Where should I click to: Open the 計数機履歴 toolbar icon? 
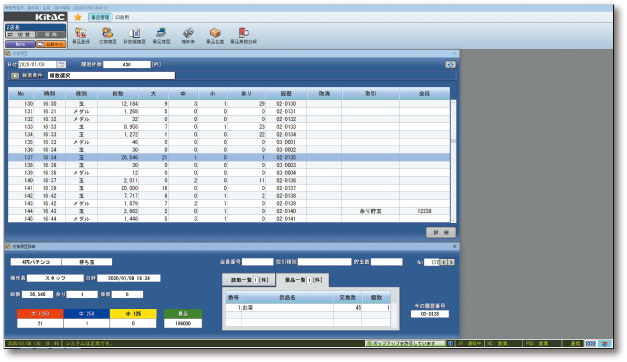pos(134,35)
